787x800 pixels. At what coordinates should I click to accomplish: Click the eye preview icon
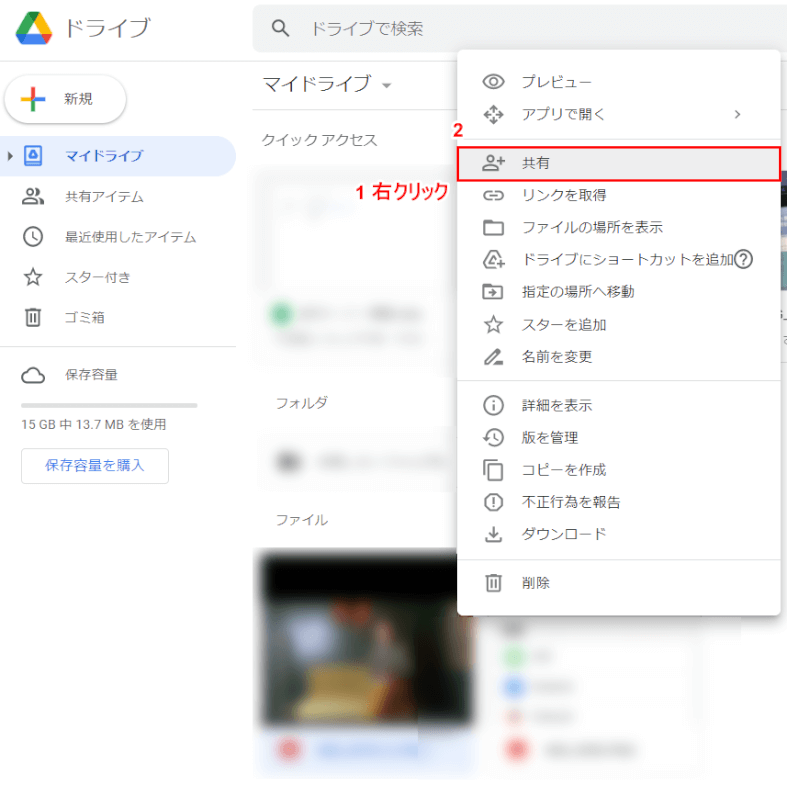point(493,82)
